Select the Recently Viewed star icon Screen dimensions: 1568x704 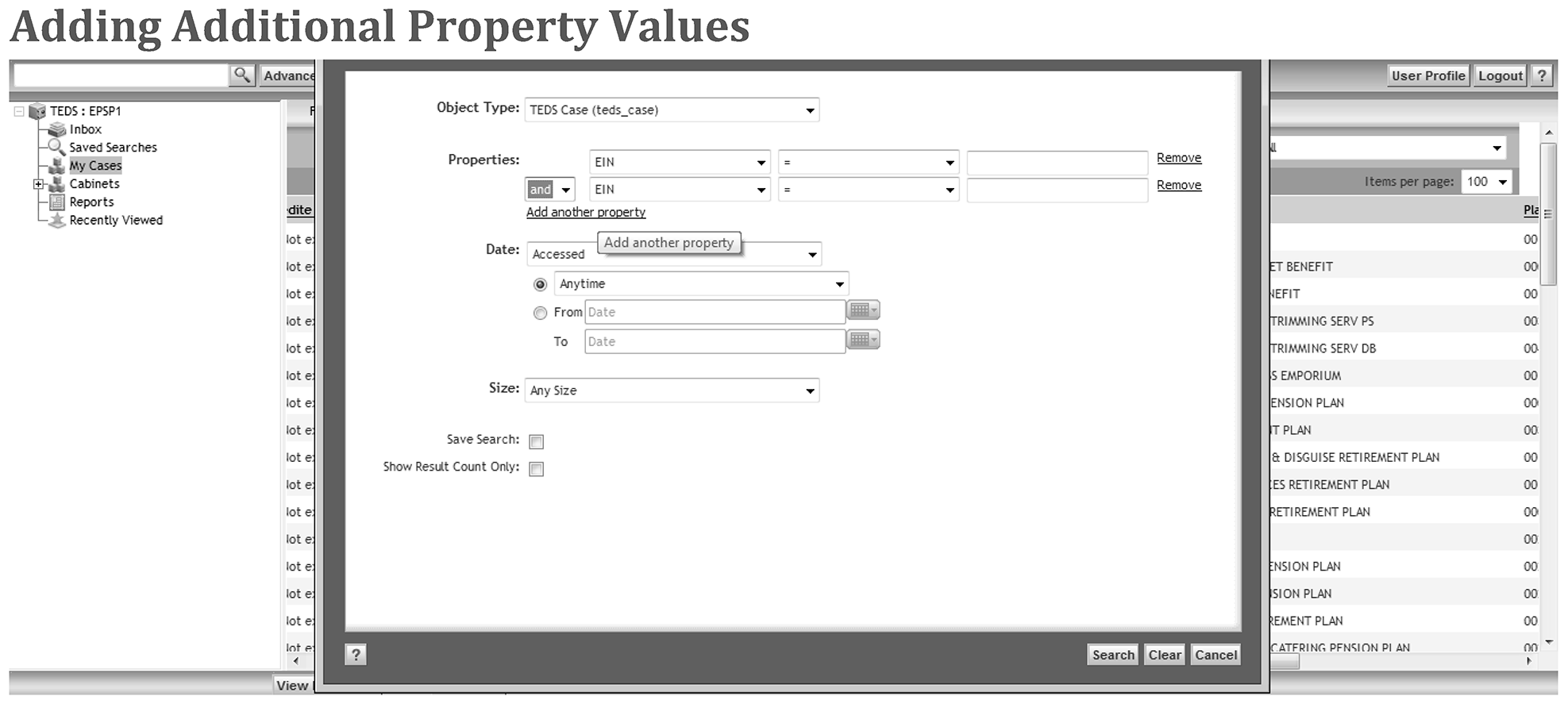[x=57, y=221]
